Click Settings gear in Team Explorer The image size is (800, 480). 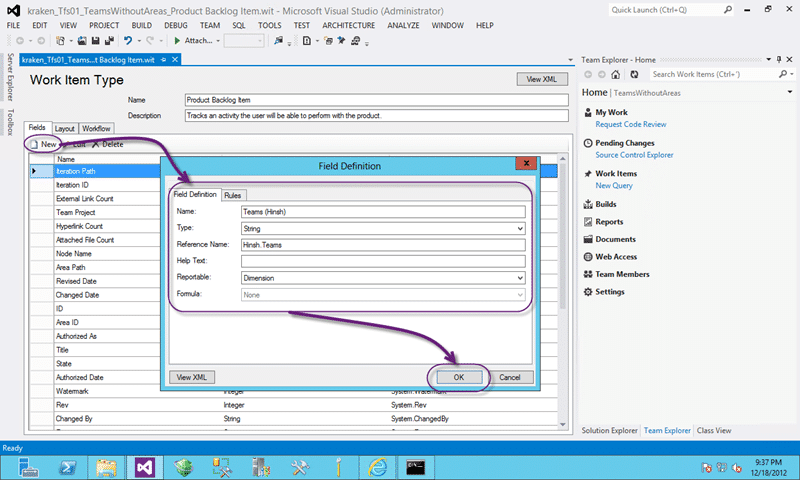pyautogui.click(x=588, y=292)
